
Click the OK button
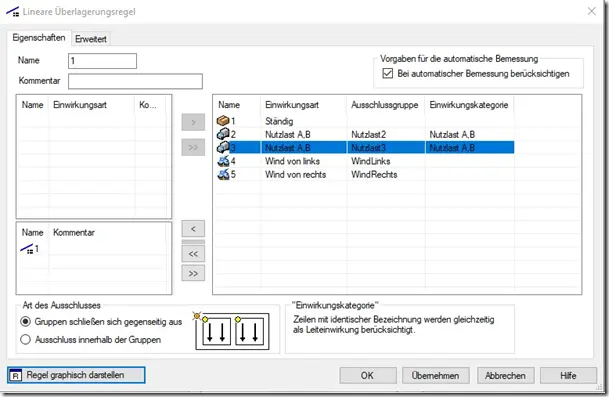[367, 376]
